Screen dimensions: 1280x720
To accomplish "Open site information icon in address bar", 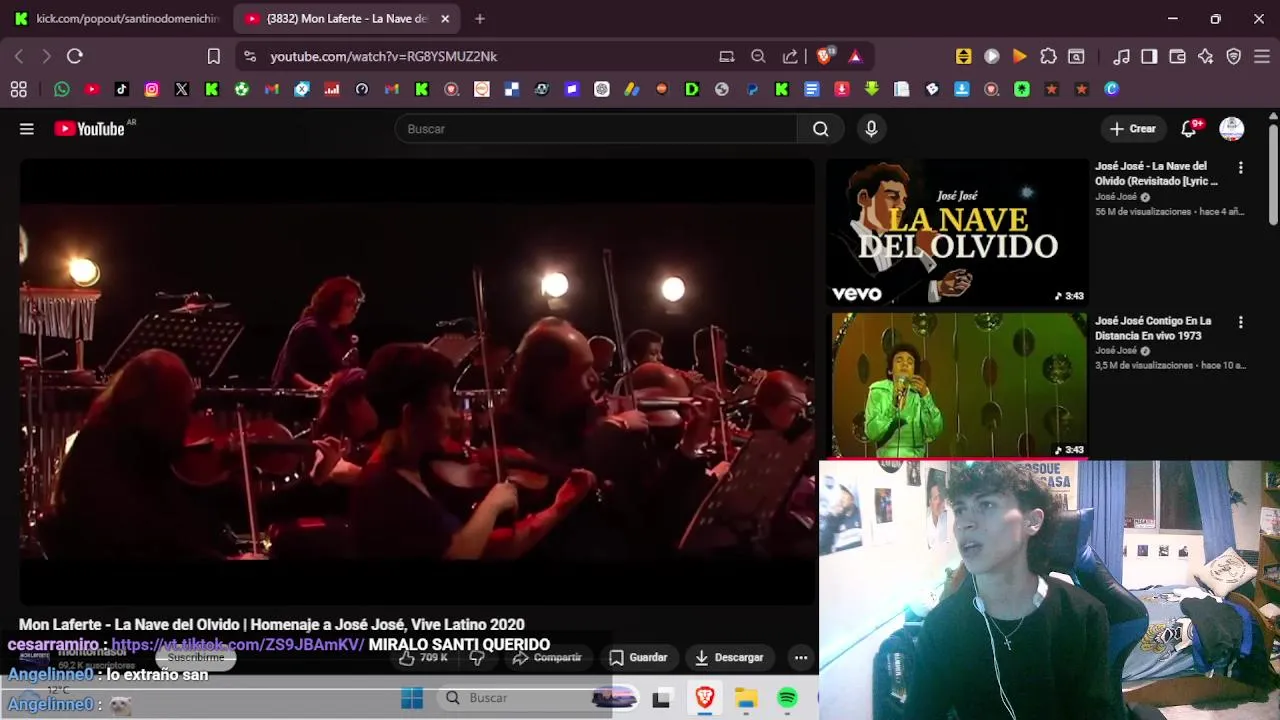I will (x=250, y=57).
